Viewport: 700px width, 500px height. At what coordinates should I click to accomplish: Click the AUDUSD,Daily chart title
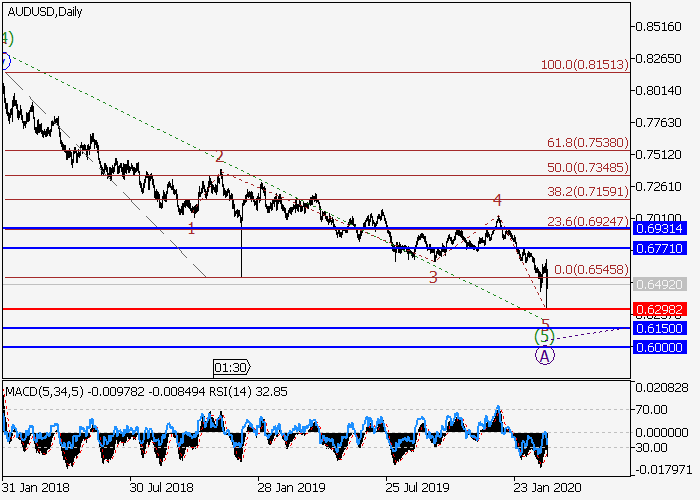(x=45, y=12)
